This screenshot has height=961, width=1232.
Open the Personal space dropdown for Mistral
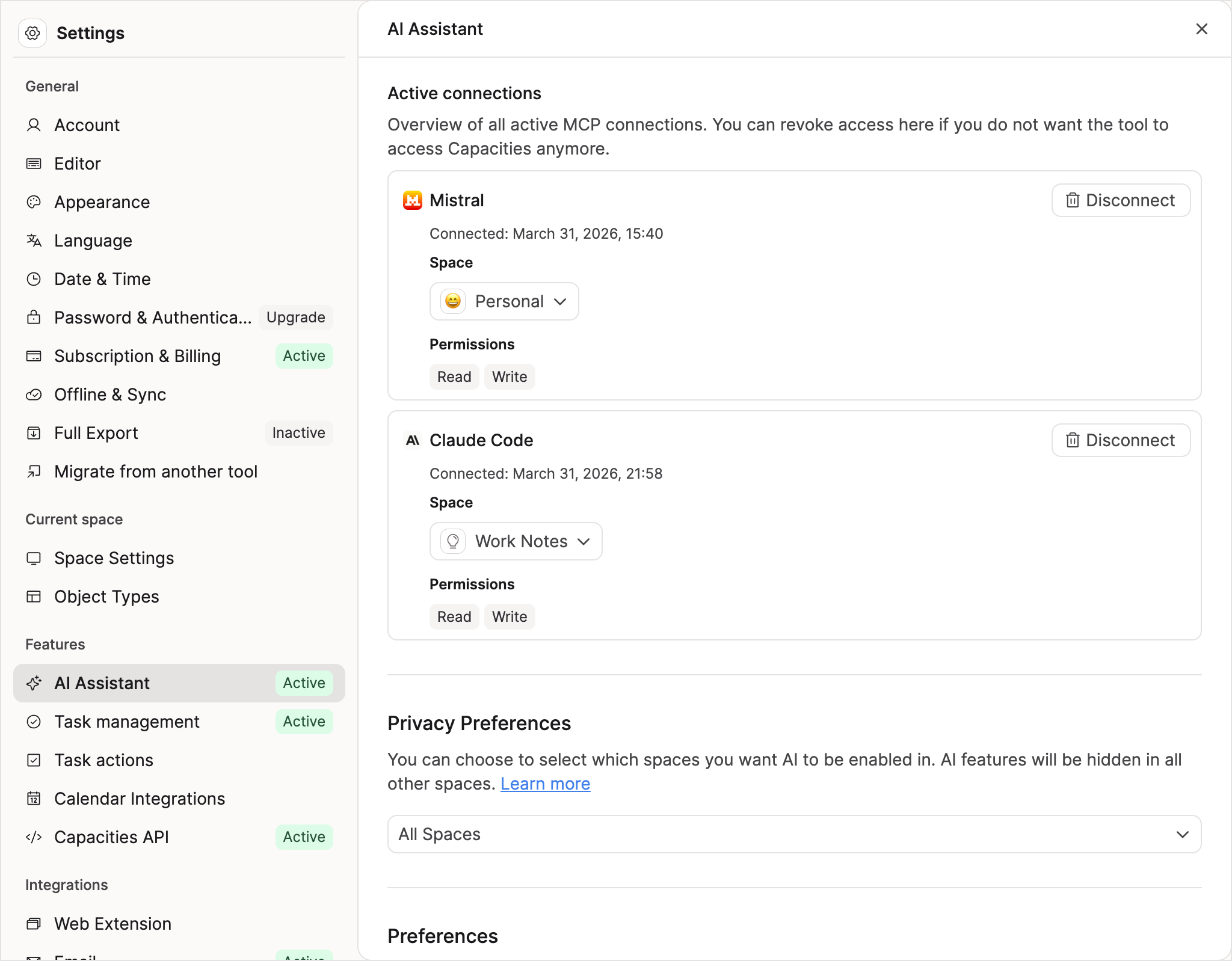coord(504,301)
